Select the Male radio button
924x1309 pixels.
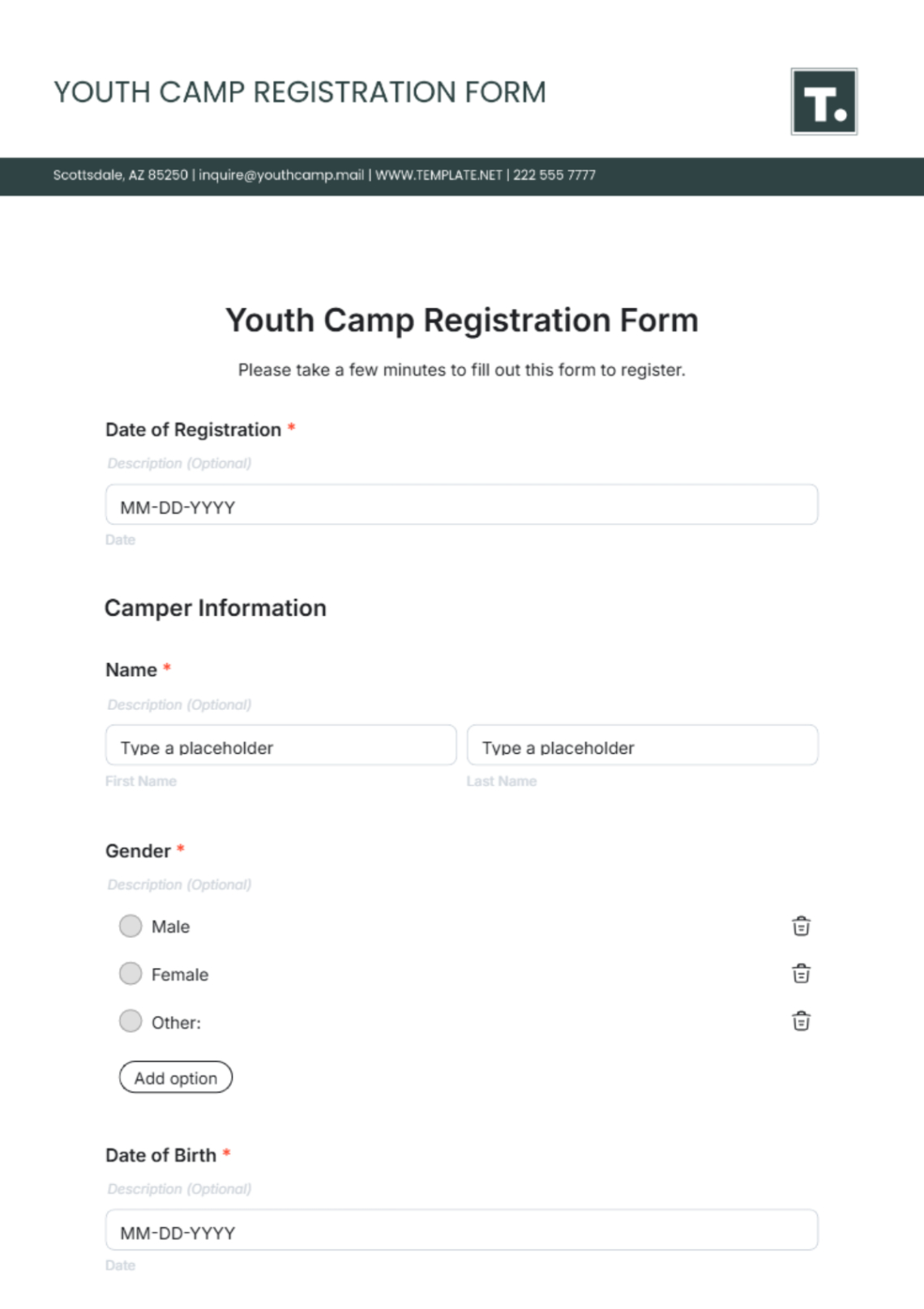[x=130, y=926]
